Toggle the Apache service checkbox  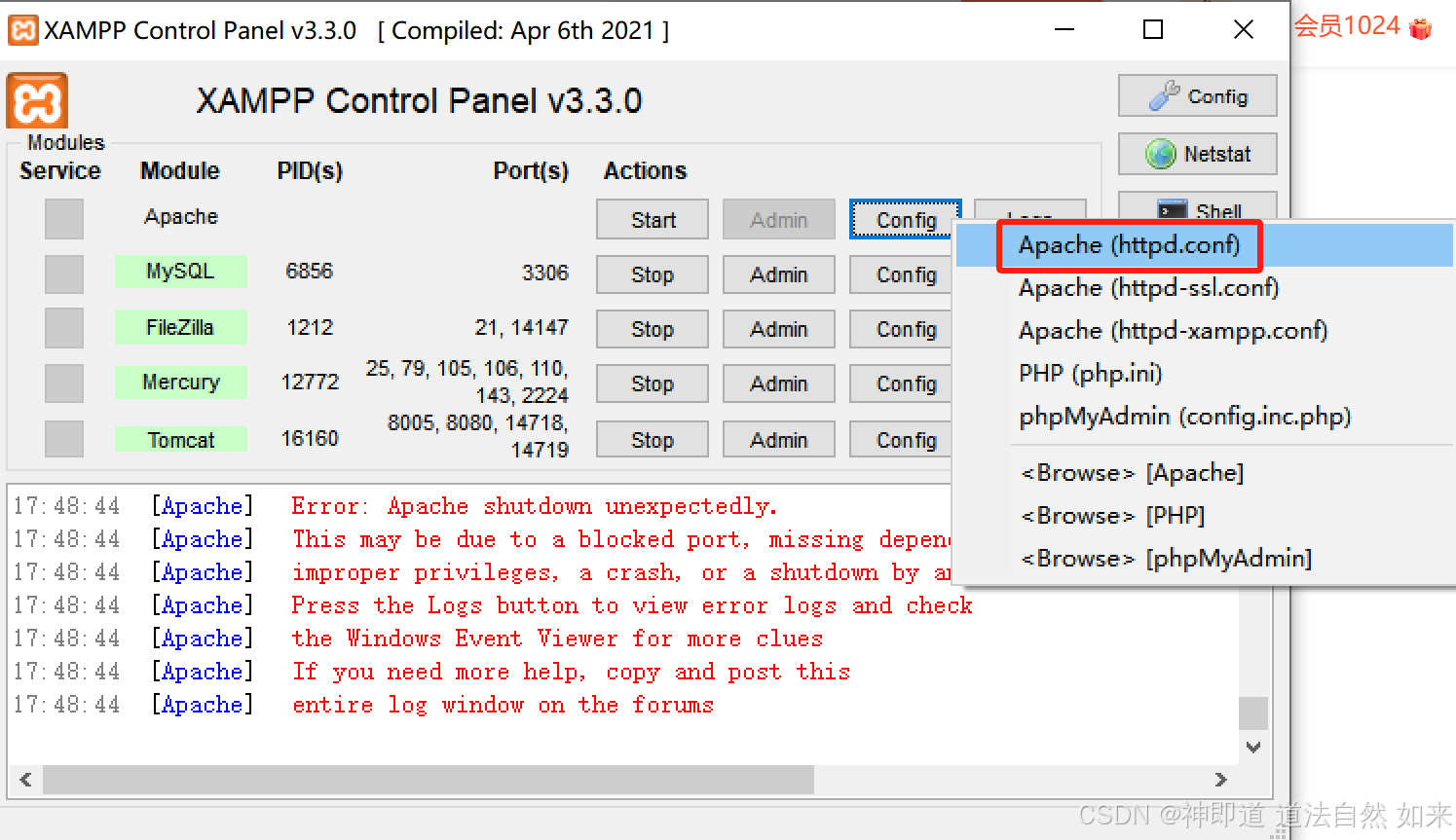(64, 219)
